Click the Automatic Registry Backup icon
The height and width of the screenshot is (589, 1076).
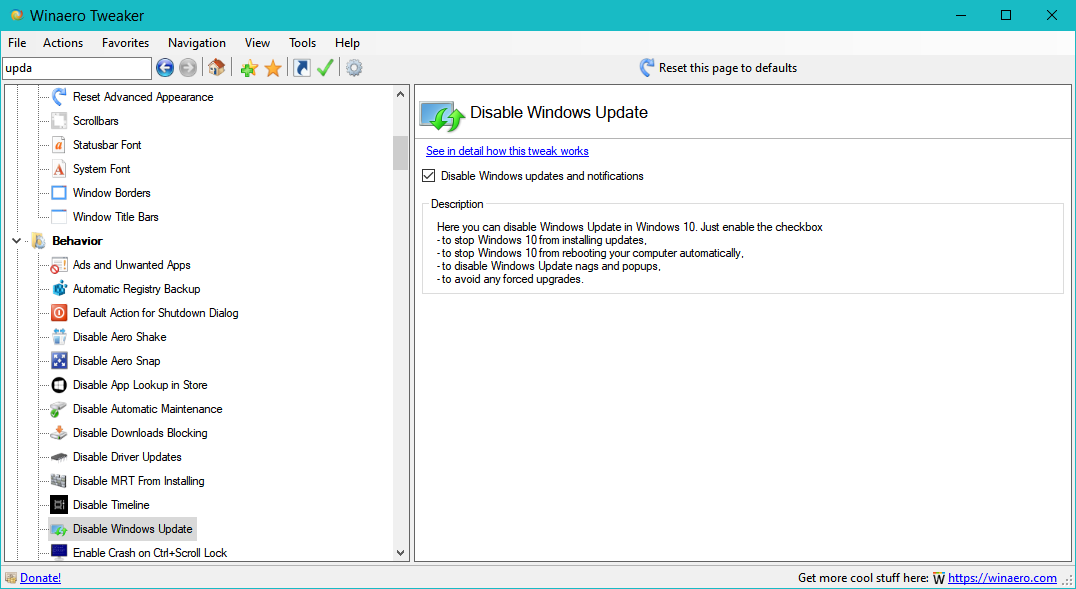click(x=59, y=289)
